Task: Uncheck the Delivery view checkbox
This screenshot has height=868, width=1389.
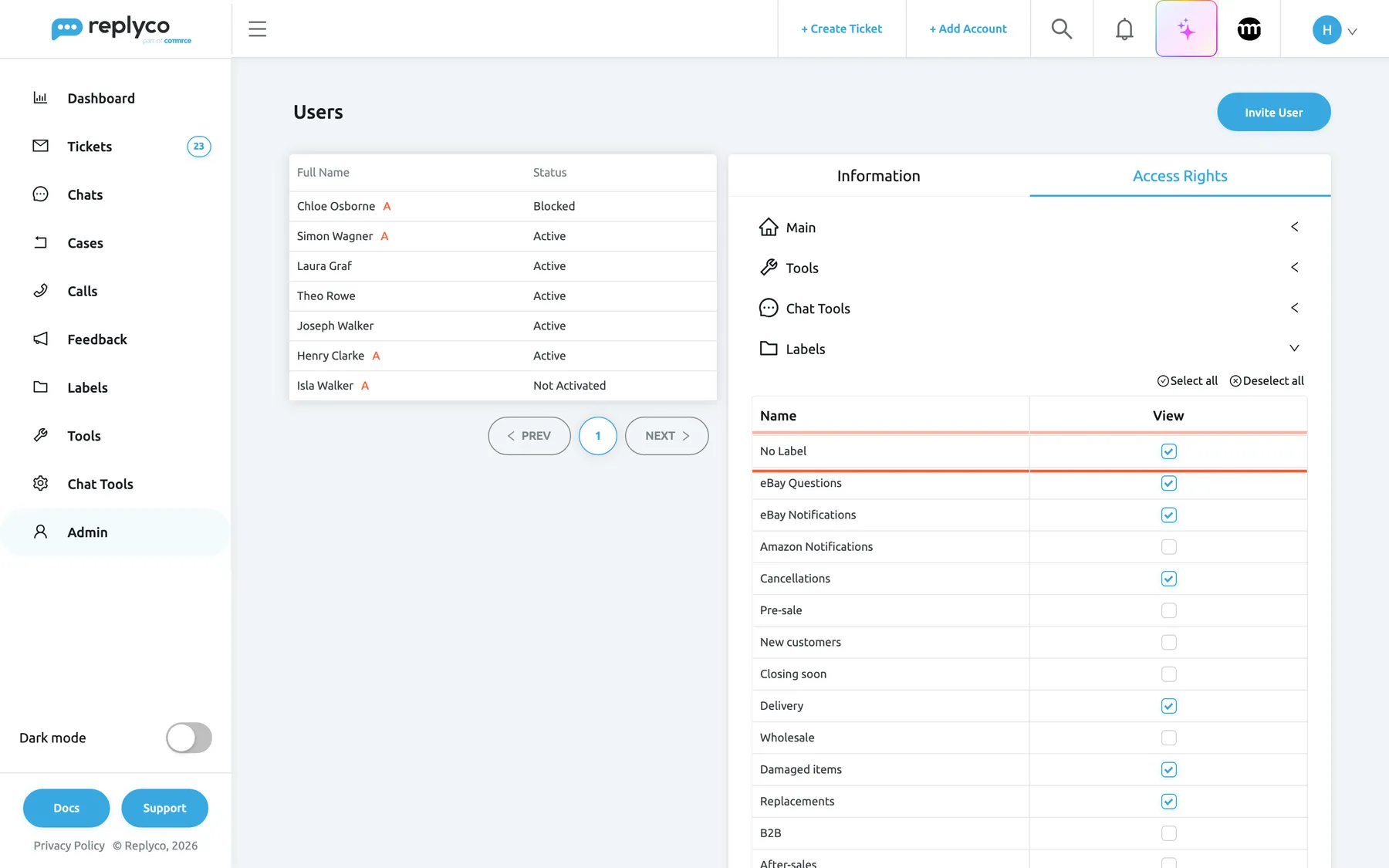Action: point(1168,706)
